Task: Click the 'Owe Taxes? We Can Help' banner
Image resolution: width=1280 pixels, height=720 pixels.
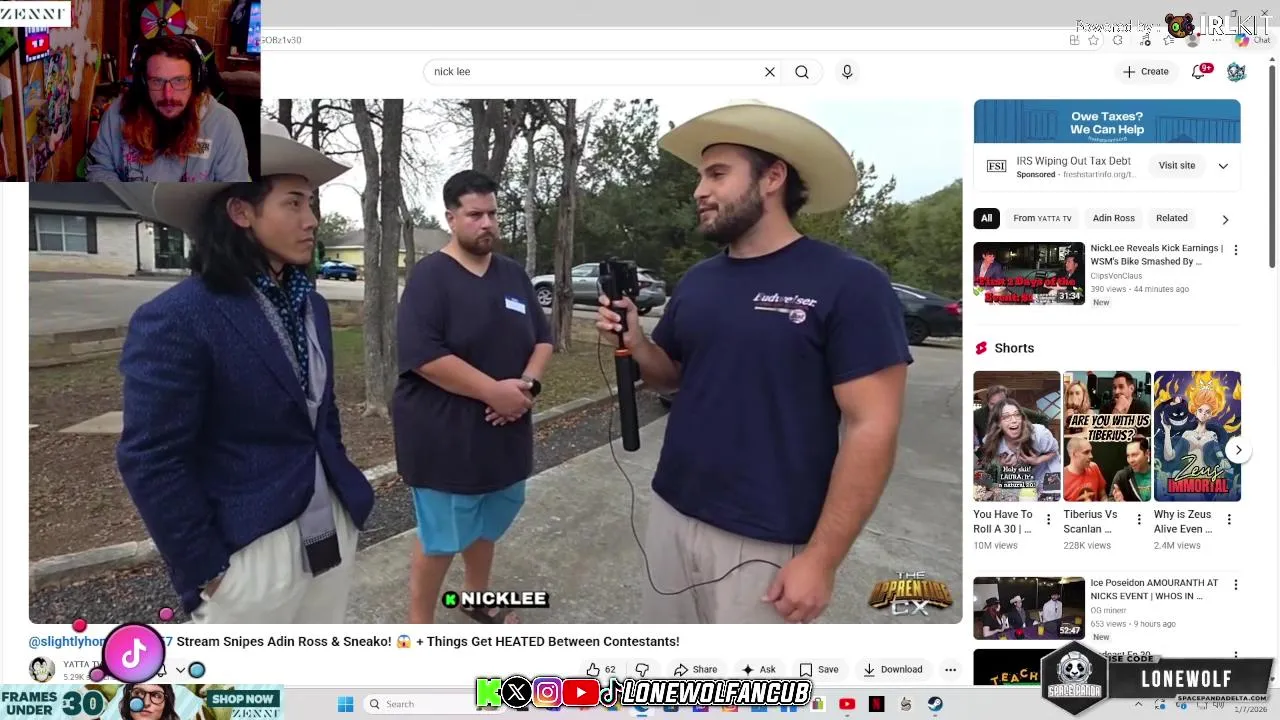Action: tap(1107, 122)
